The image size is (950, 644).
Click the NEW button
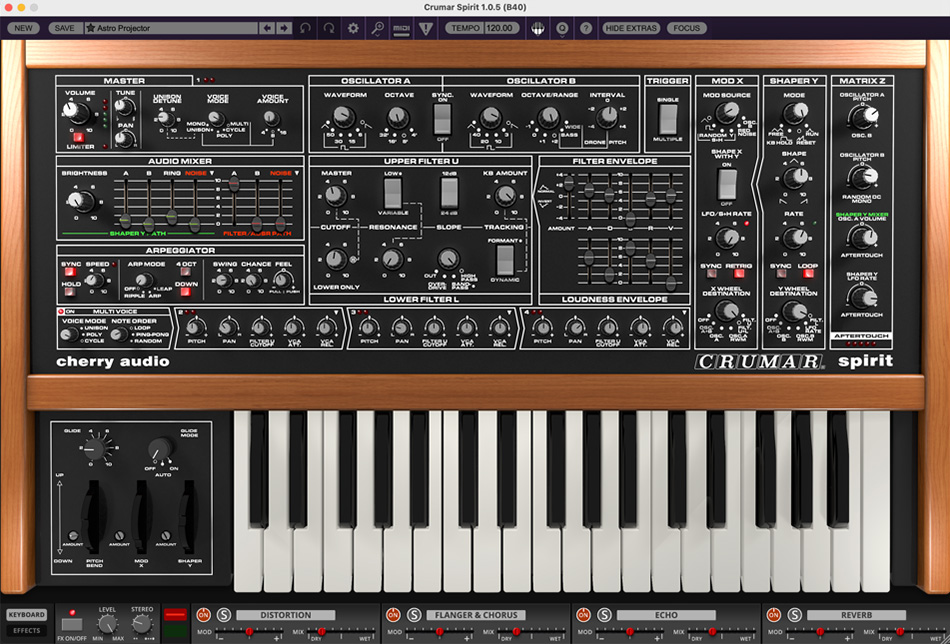(x=24, y=28)
